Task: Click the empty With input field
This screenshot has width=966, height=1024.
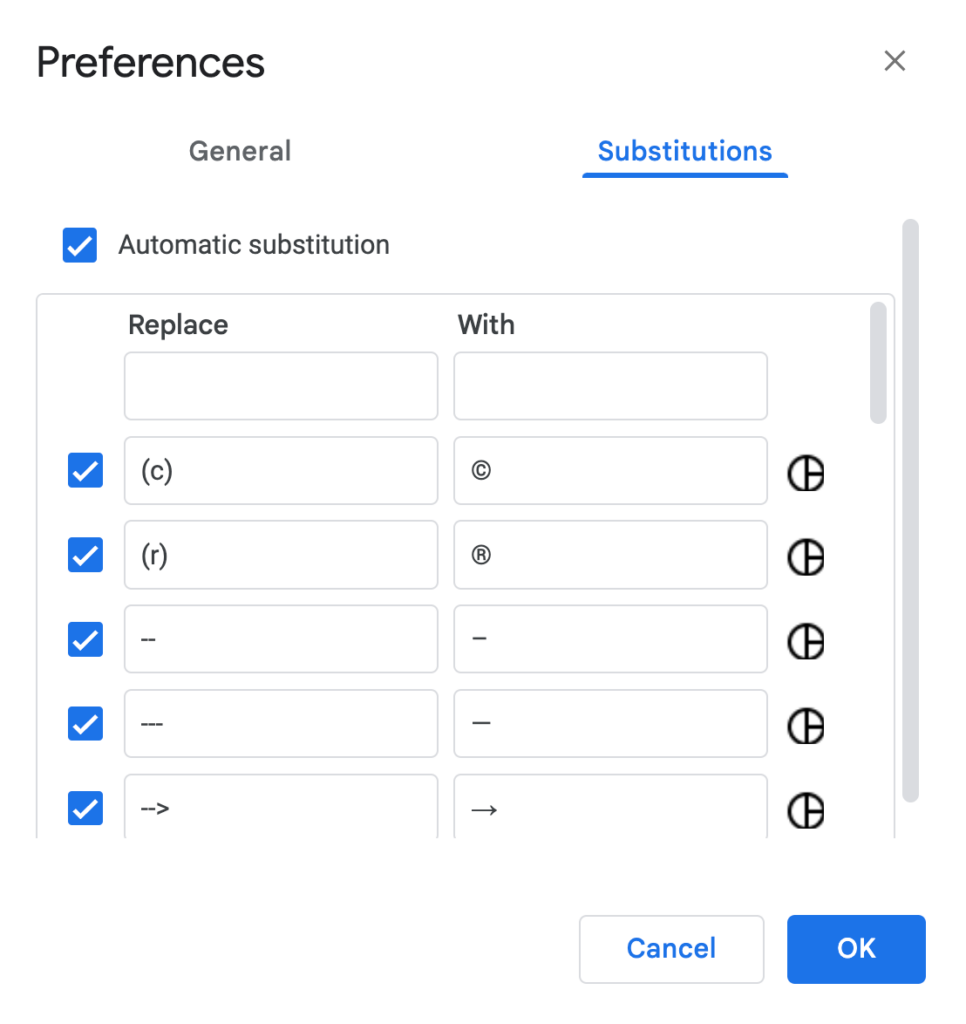Action: tap(610, 385)
